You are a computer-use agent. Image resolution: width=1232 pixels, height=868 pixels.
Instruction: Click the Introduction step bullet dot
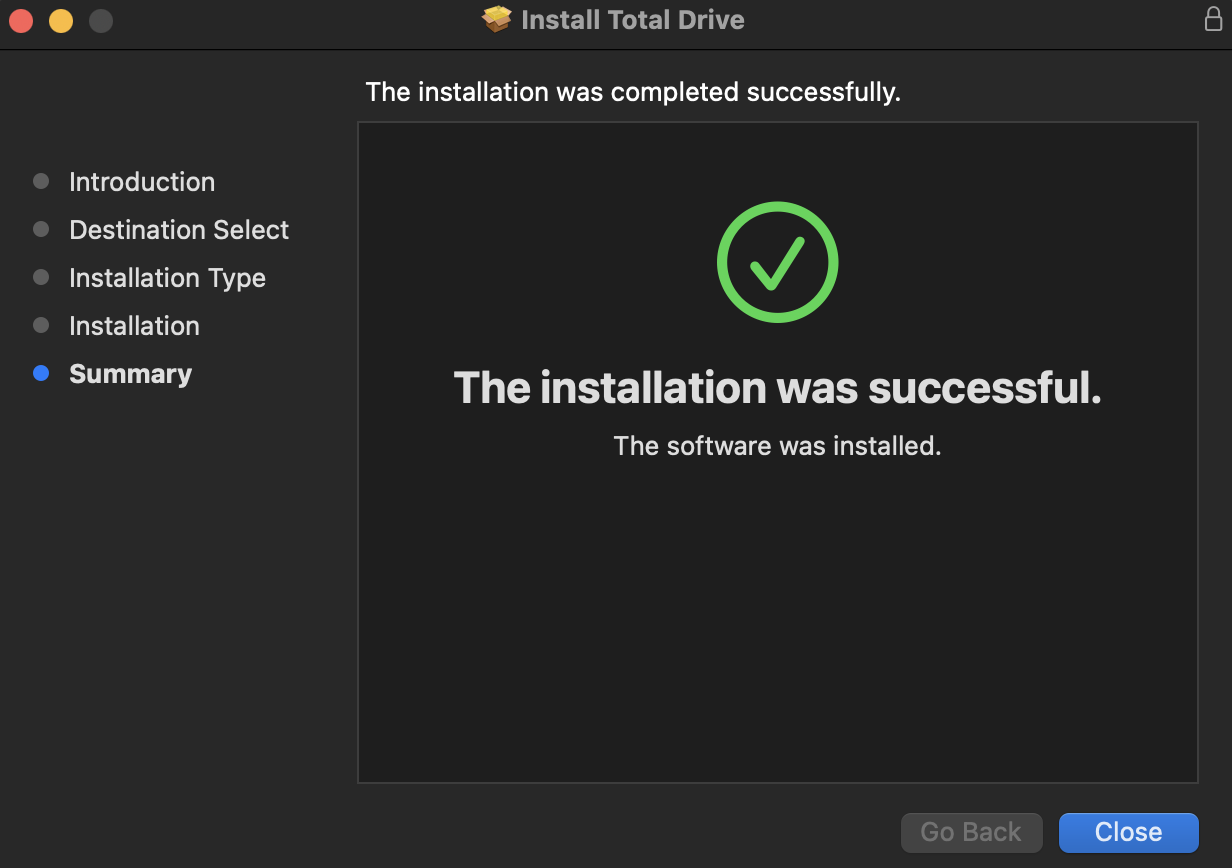coord(41,181)
